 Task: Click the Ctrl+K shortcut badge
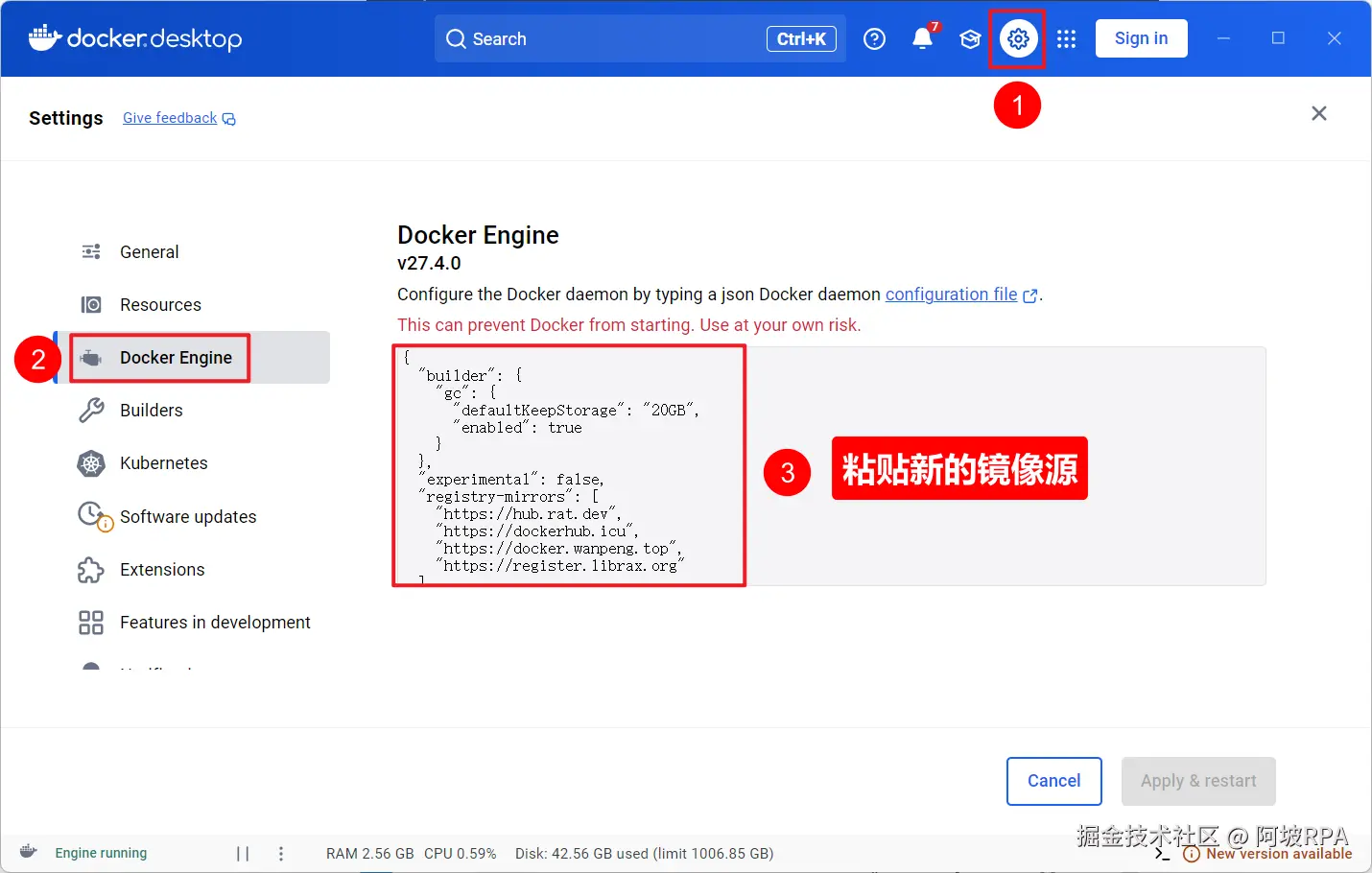click(x=801, y=39)
